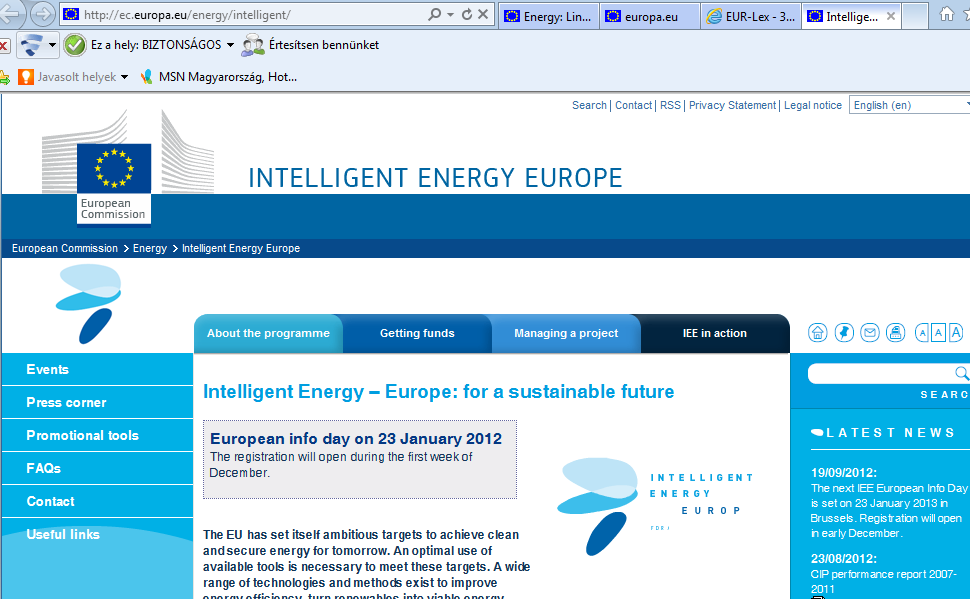Click the small IEE leaf logo above the menu

click(x=88, y=304)
